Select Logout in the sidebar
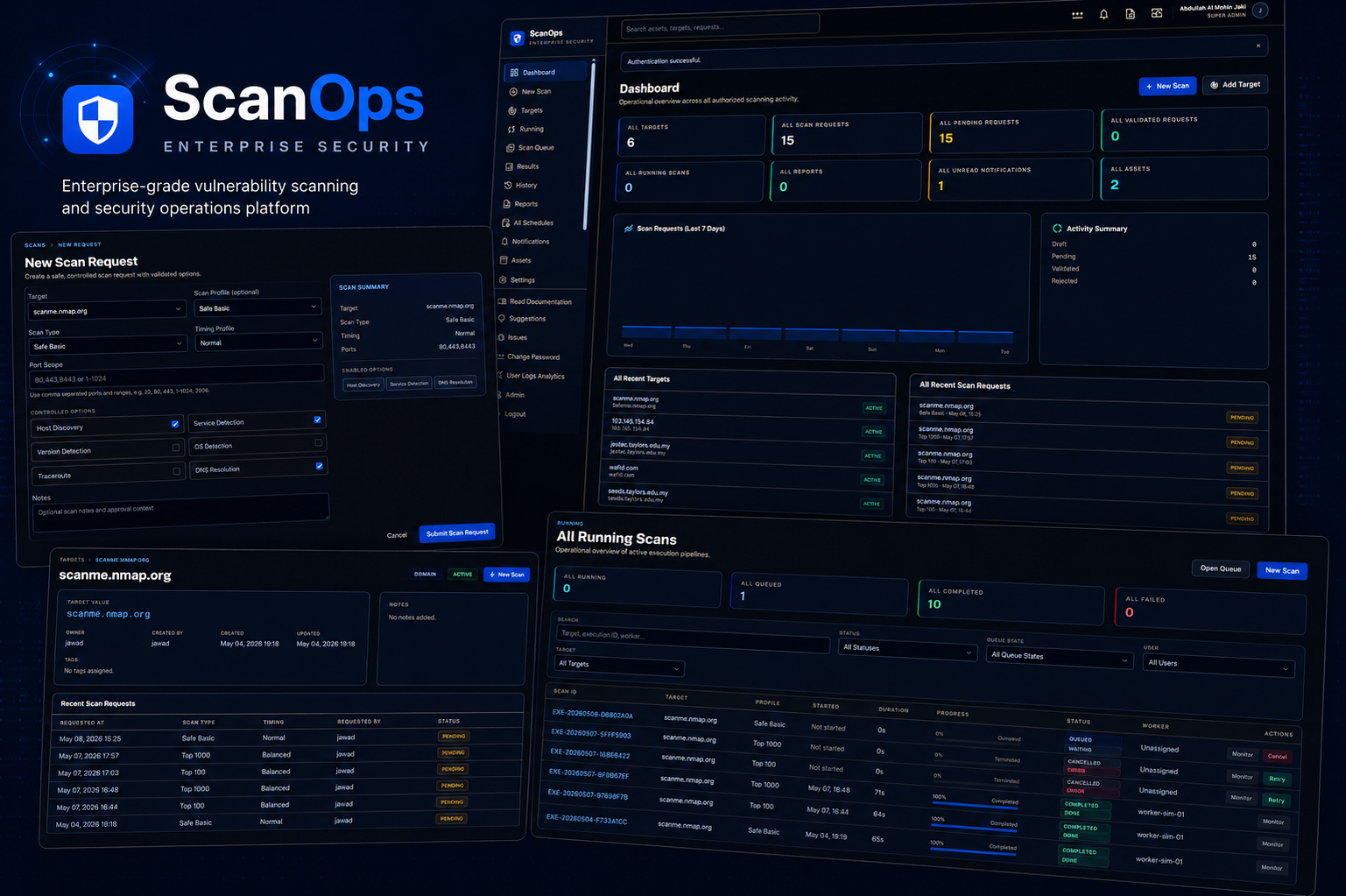Screen dimensions: 1346x896 pos(515,413)
